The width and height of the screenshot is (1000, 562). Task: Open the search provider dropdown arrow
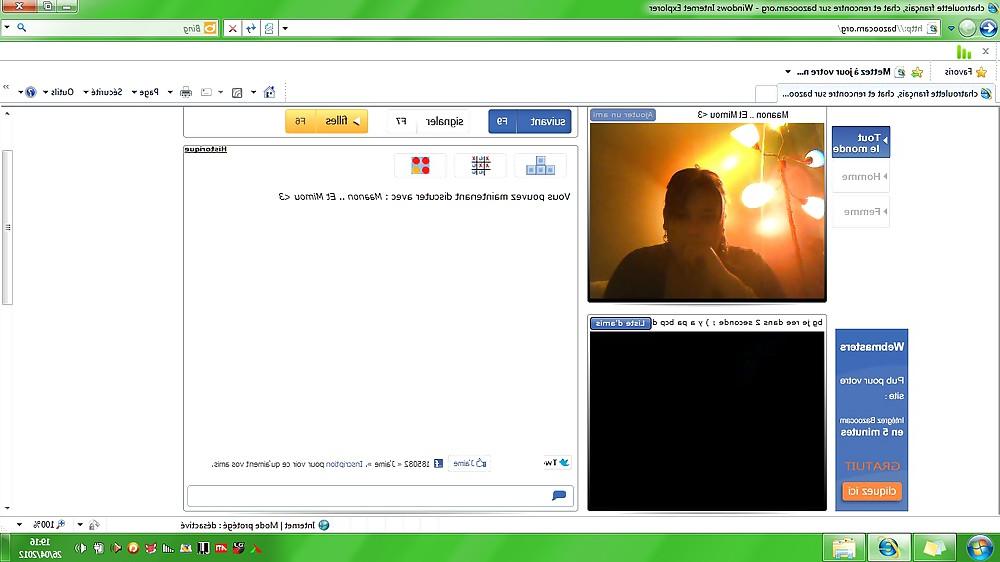pos(7,27)
